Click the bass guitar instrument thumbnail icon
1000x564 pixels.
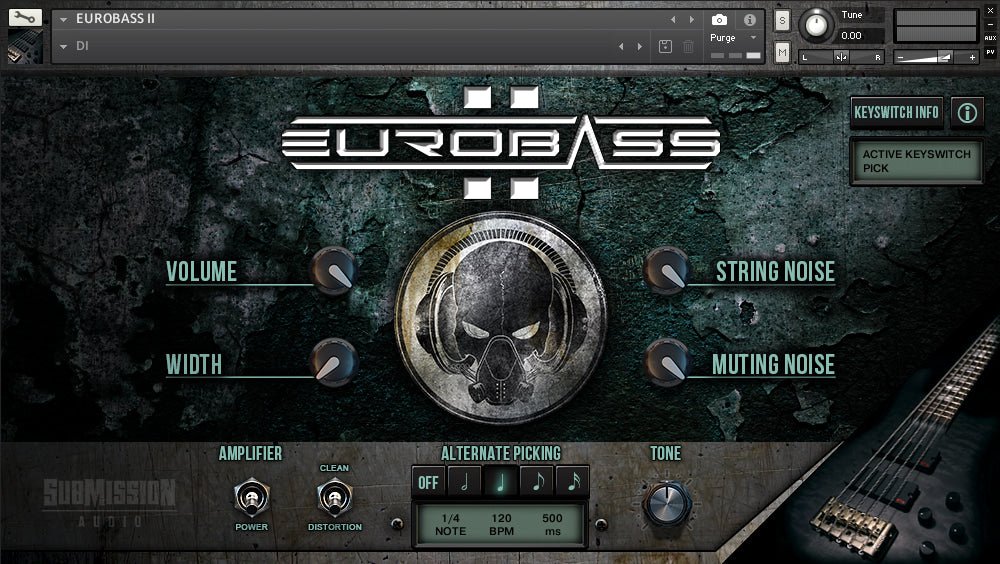tap(25, 46)
